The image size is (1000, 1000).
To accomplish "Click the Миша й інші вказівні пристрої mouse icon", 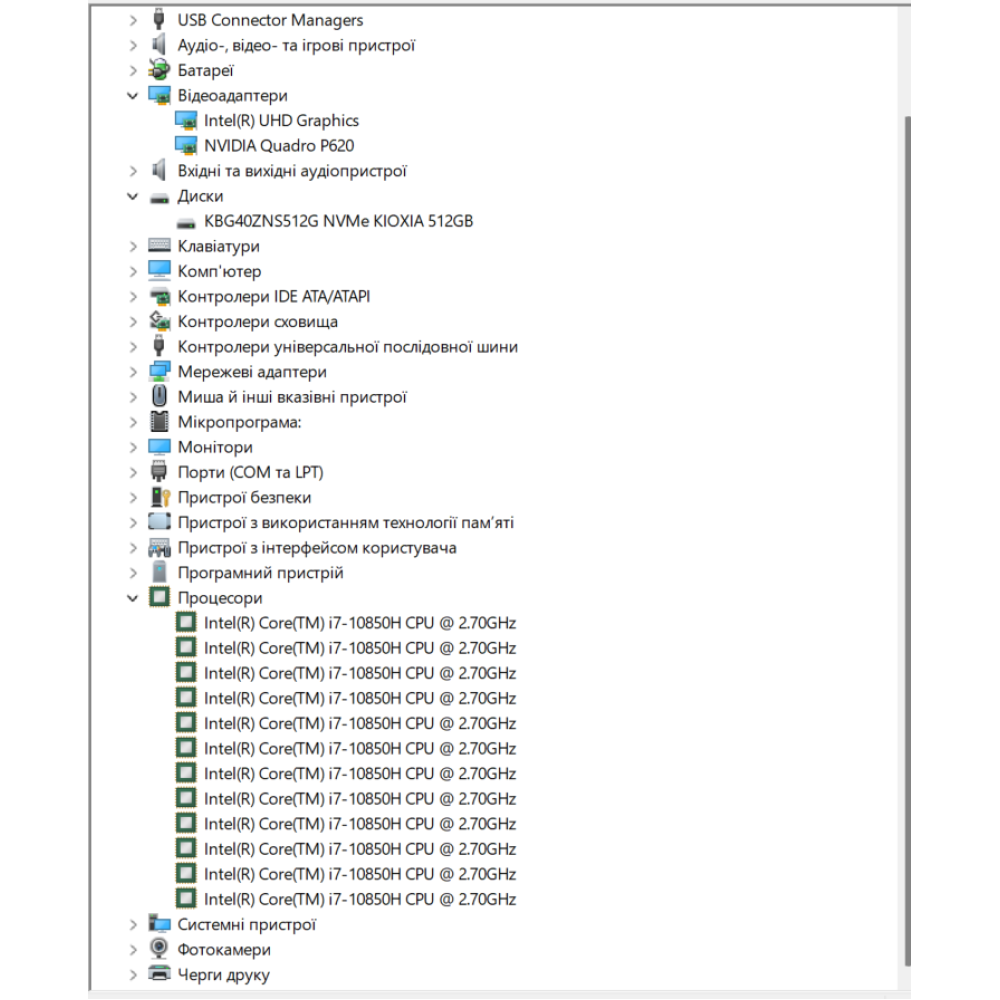I will click(159, 397).
